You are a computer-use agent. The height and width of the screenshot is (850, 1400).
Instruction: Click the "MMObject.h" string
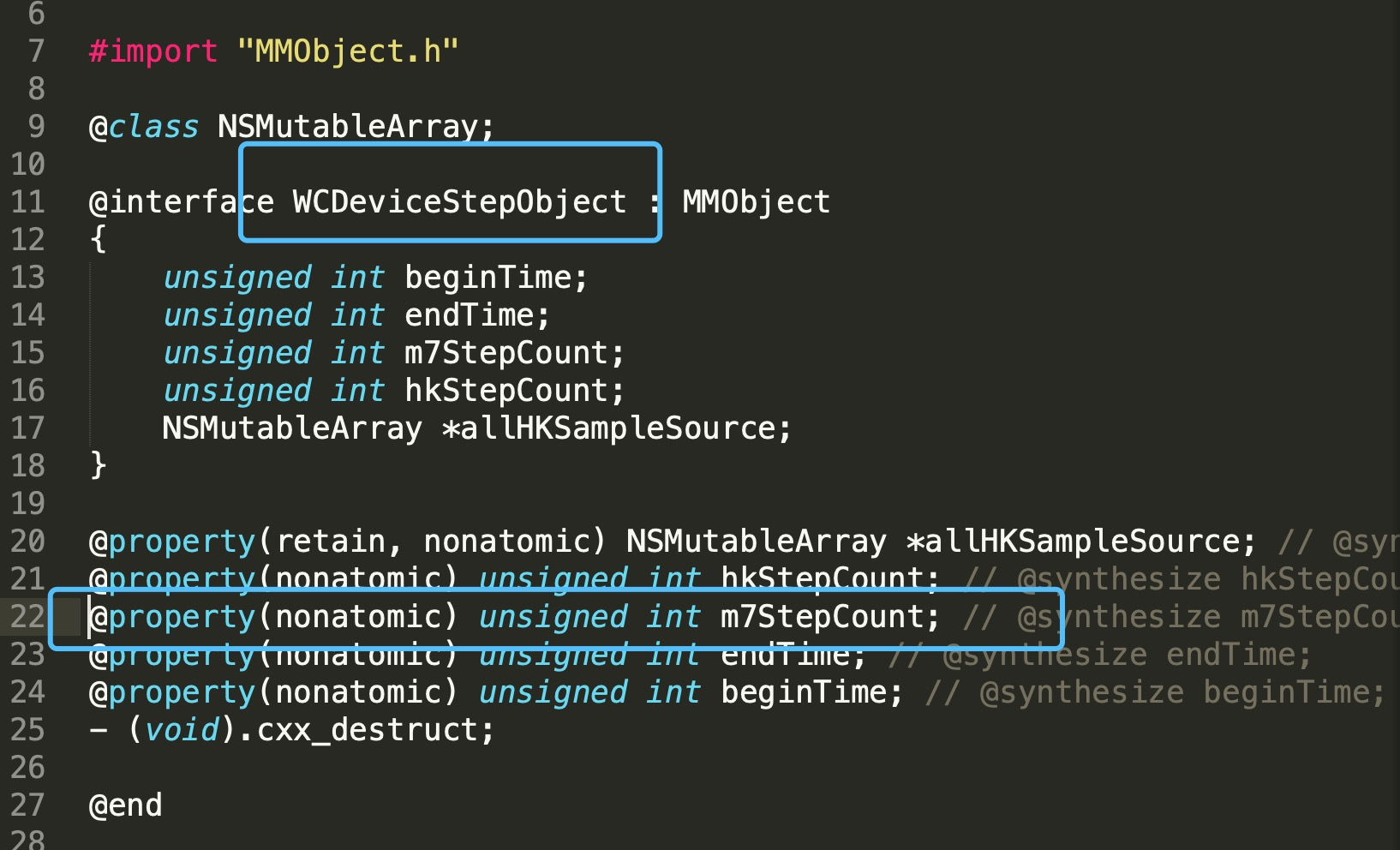tap(348, 51)
